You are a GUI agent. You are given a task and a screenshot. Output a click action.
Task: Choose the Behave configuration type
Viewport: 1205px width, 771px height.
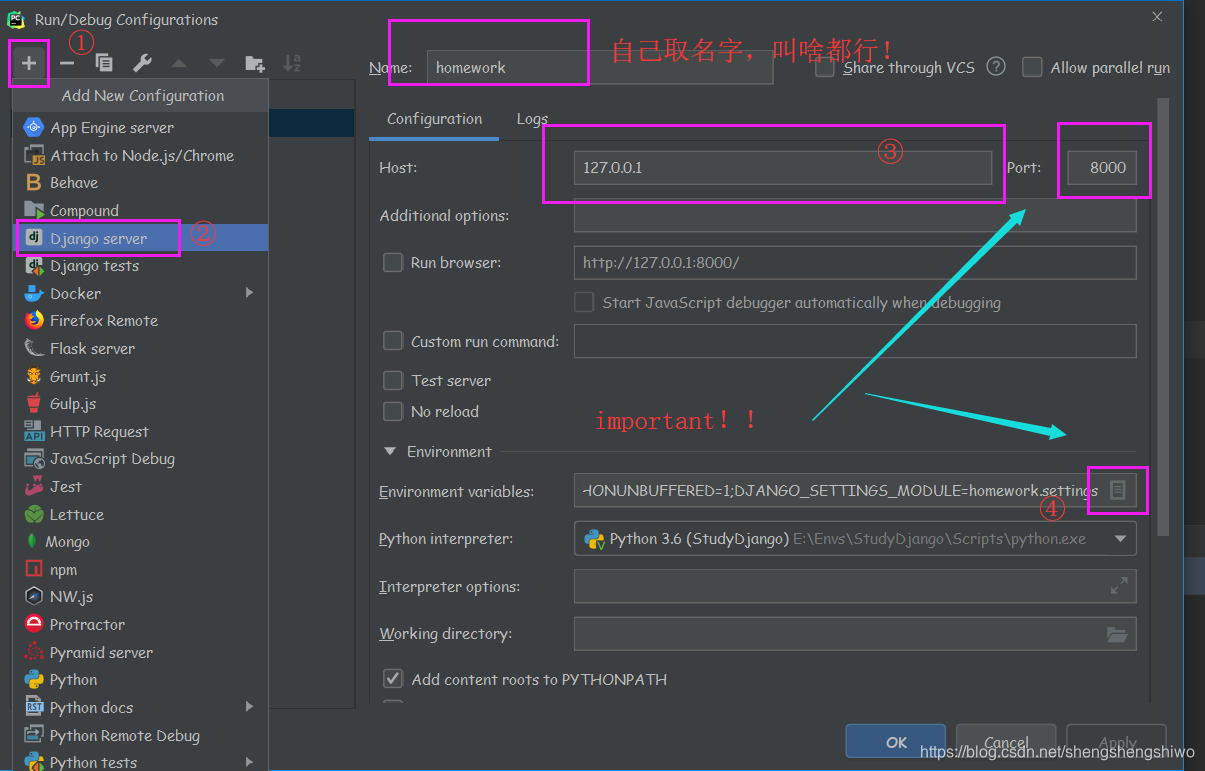coord(140,183)
